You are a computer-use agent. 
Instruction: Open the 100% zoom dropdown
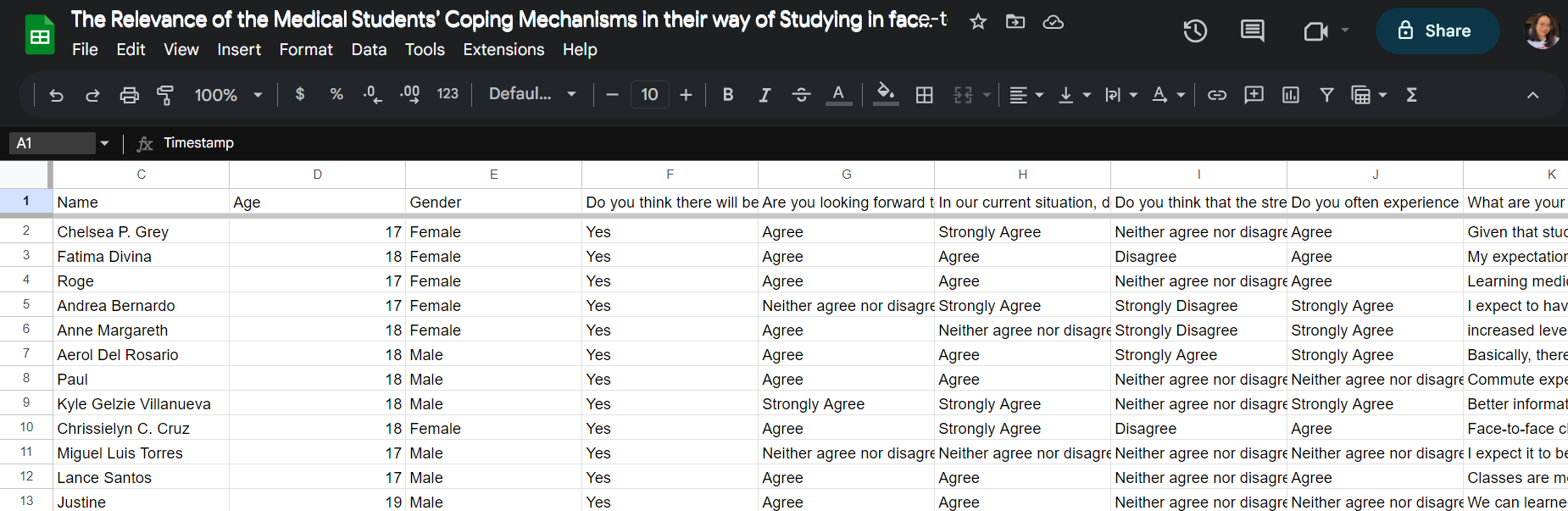click(228, 95)
